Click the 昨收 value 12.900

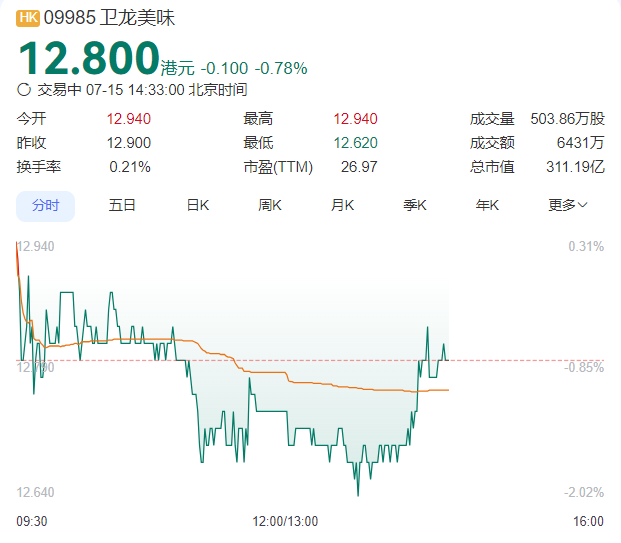129,143
